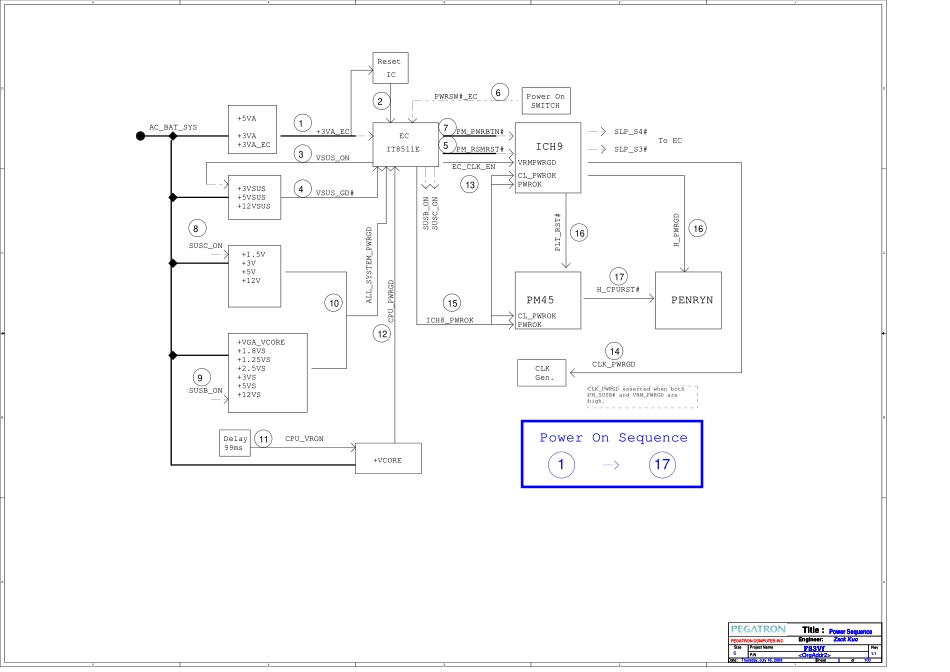Select the +3VSUS rail text
Image resolution: width=950 pixels, height=672 pixels.
coord(251,188)
